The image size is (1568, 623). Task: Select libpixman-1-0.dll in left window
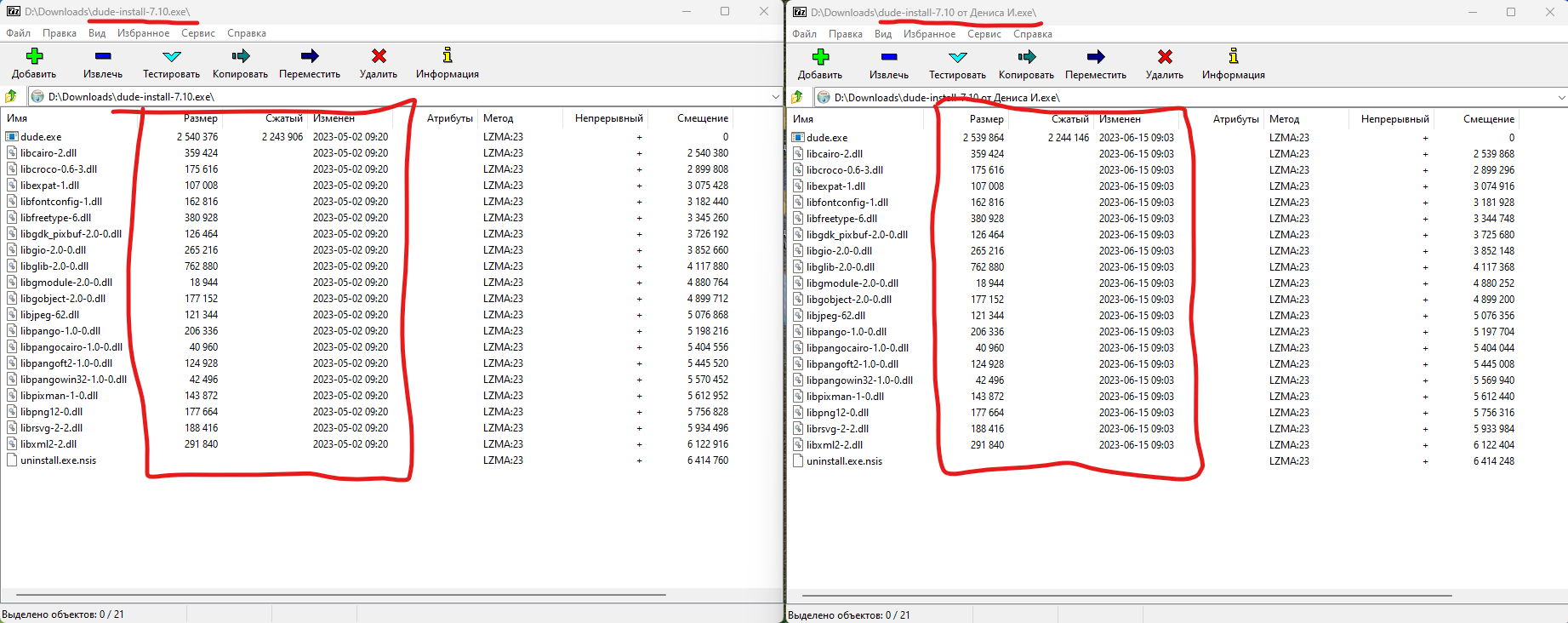point(59,396)
